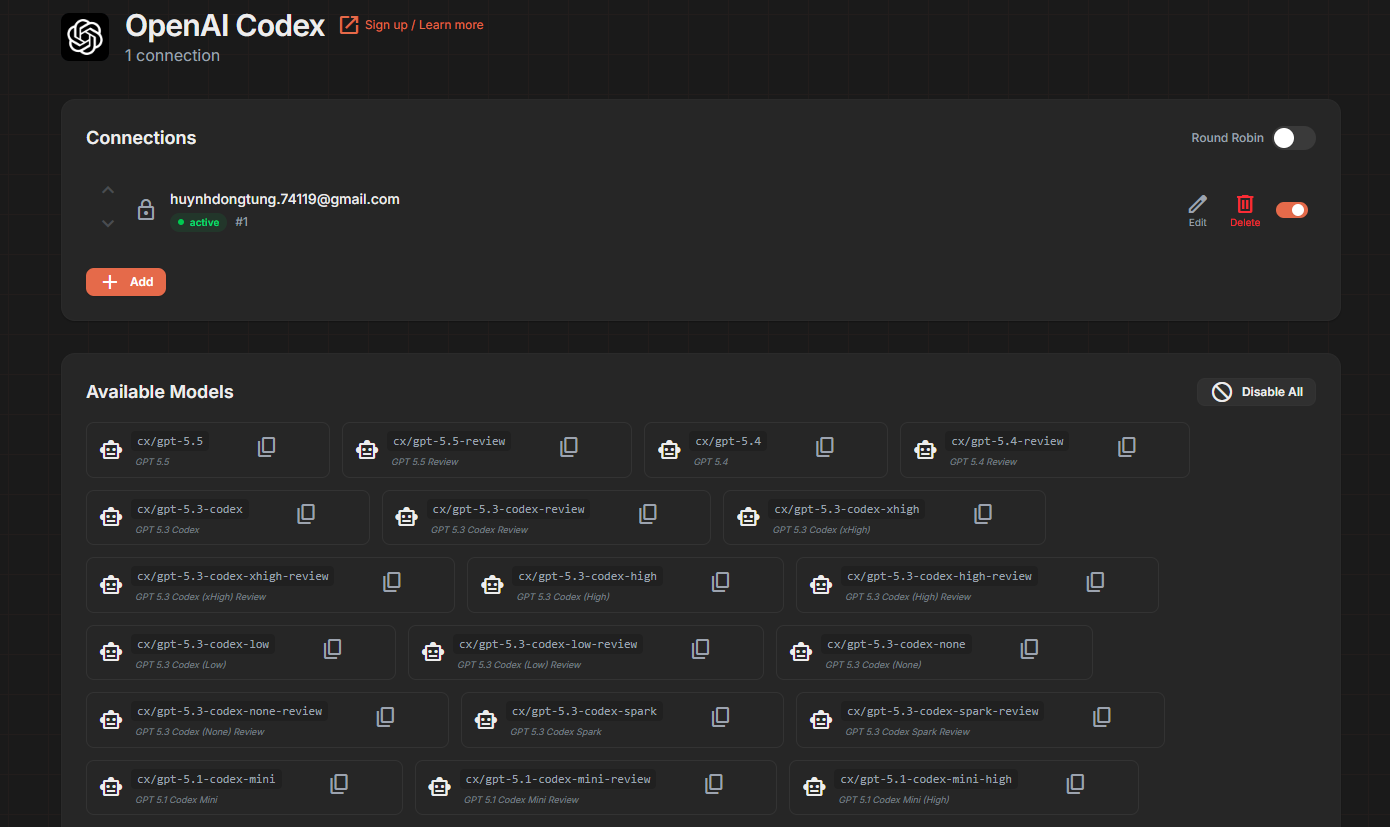
Task: Click the cx/gpt-5.3-codex-low-review model name
Action: pos(548,644)
